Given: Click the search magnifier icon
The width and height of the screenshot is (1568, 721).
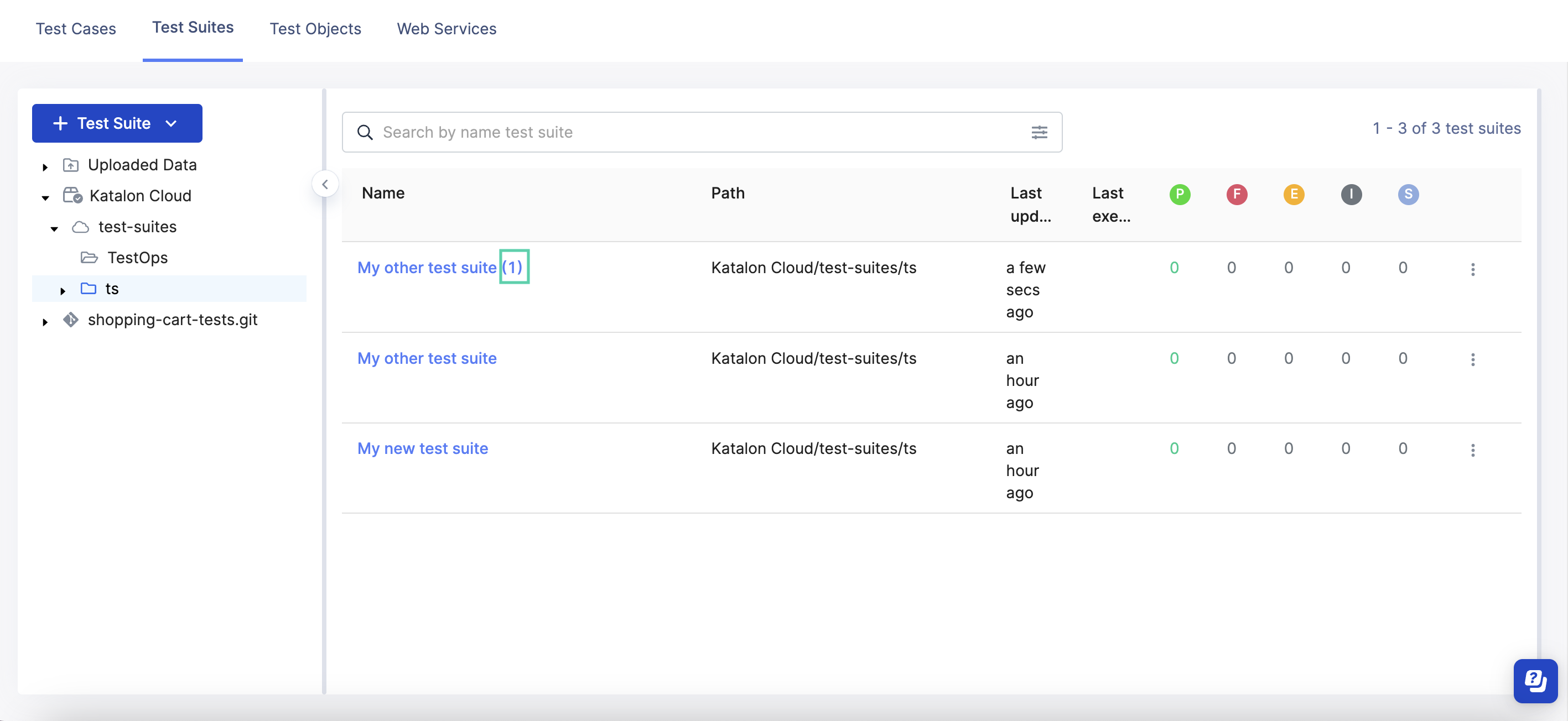Looking at the screenshot, I should click(365, 132).
